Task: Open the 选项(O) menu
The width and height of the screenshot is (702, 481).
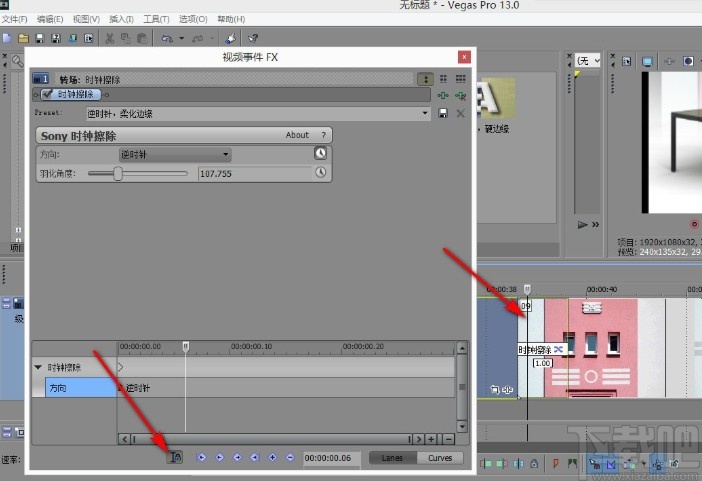Action: point(193,19)
